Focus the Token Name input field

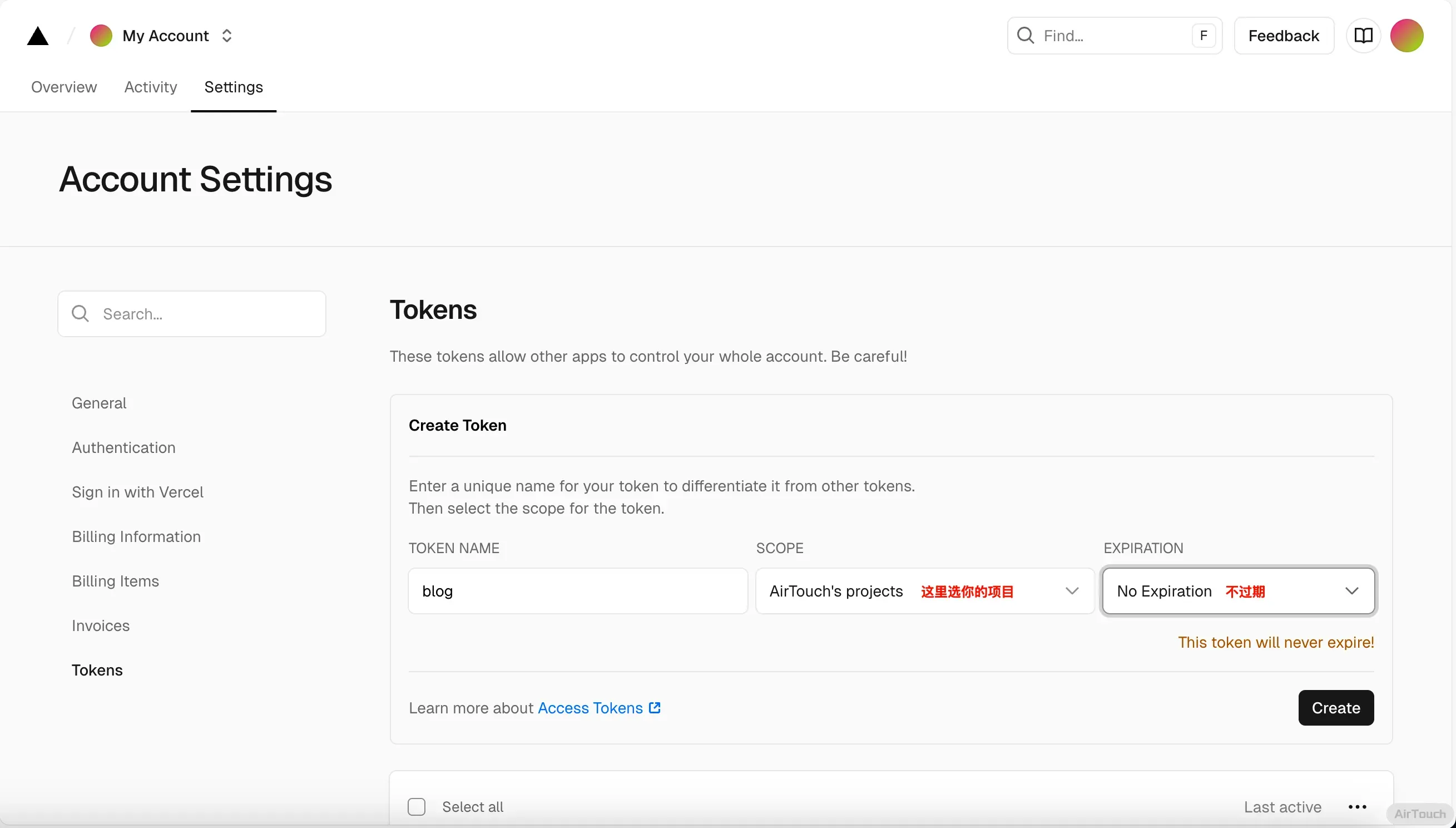coord(577,591)
